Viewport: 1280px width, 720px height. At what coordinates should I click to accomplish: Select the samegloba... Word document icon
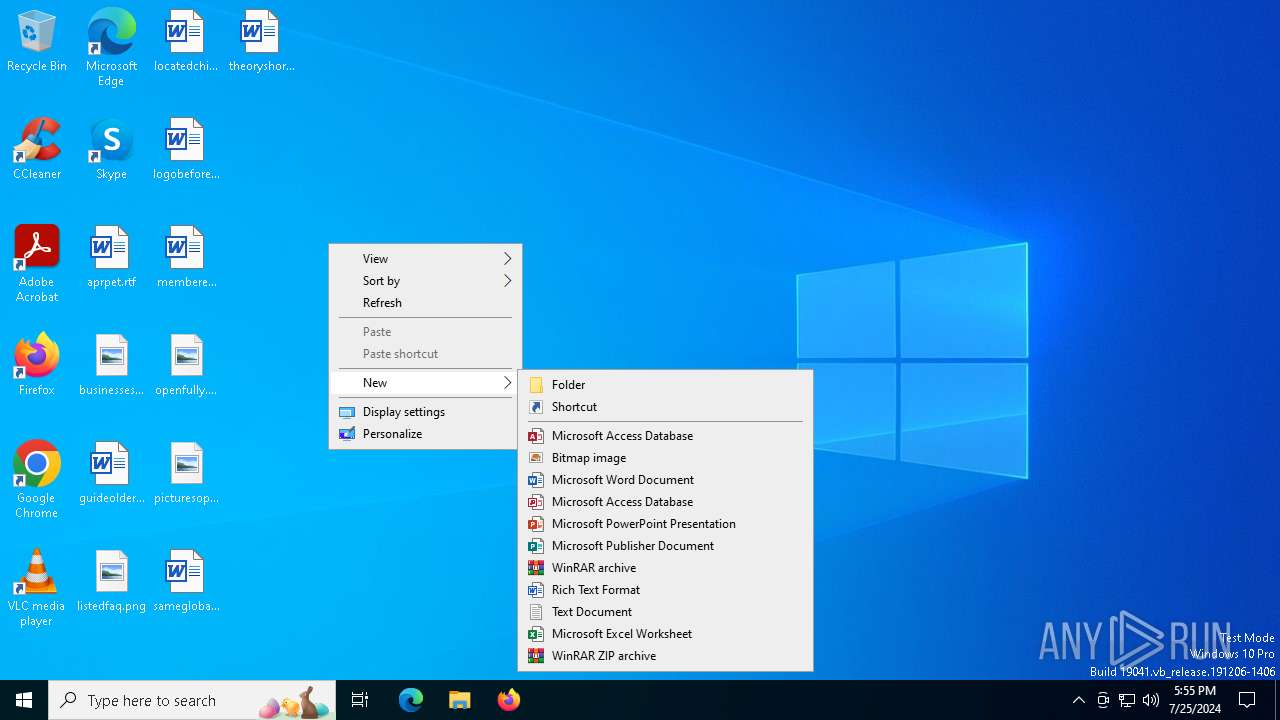tap(185, 582)
